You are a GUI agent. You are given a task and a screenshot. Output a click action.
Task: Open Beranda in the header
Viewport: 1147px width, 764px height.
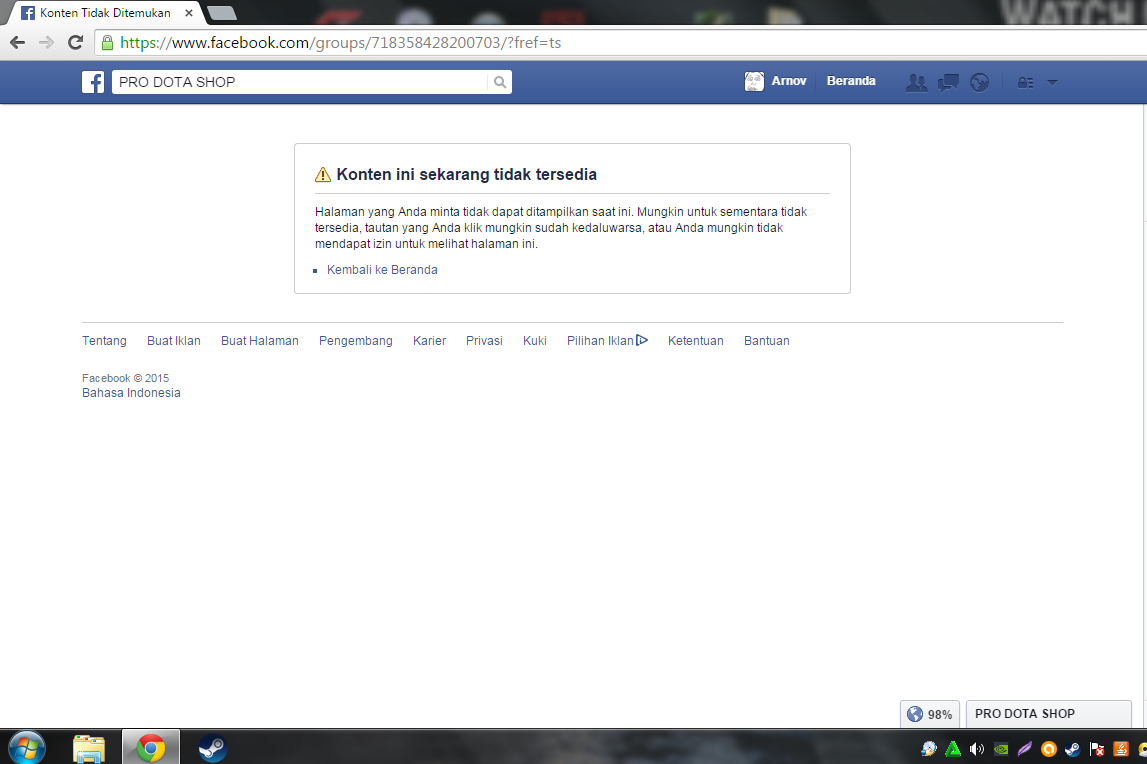coord(851,81)
